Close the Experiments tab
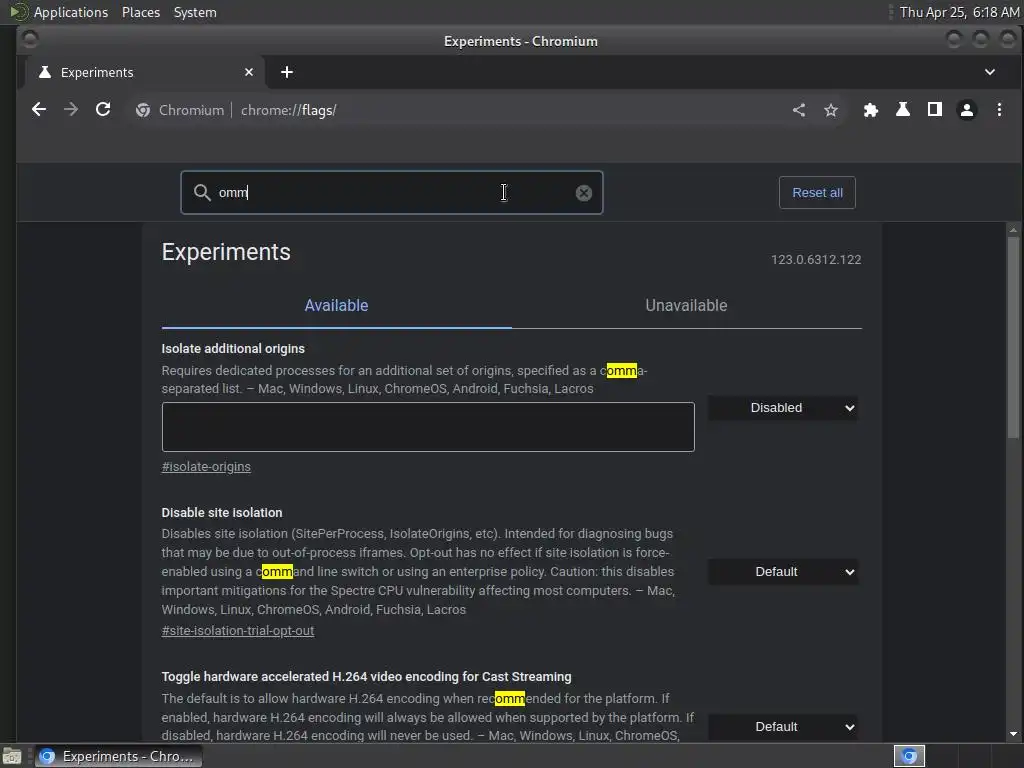The width and height of the screenshot is (1024, 768). 249,72
